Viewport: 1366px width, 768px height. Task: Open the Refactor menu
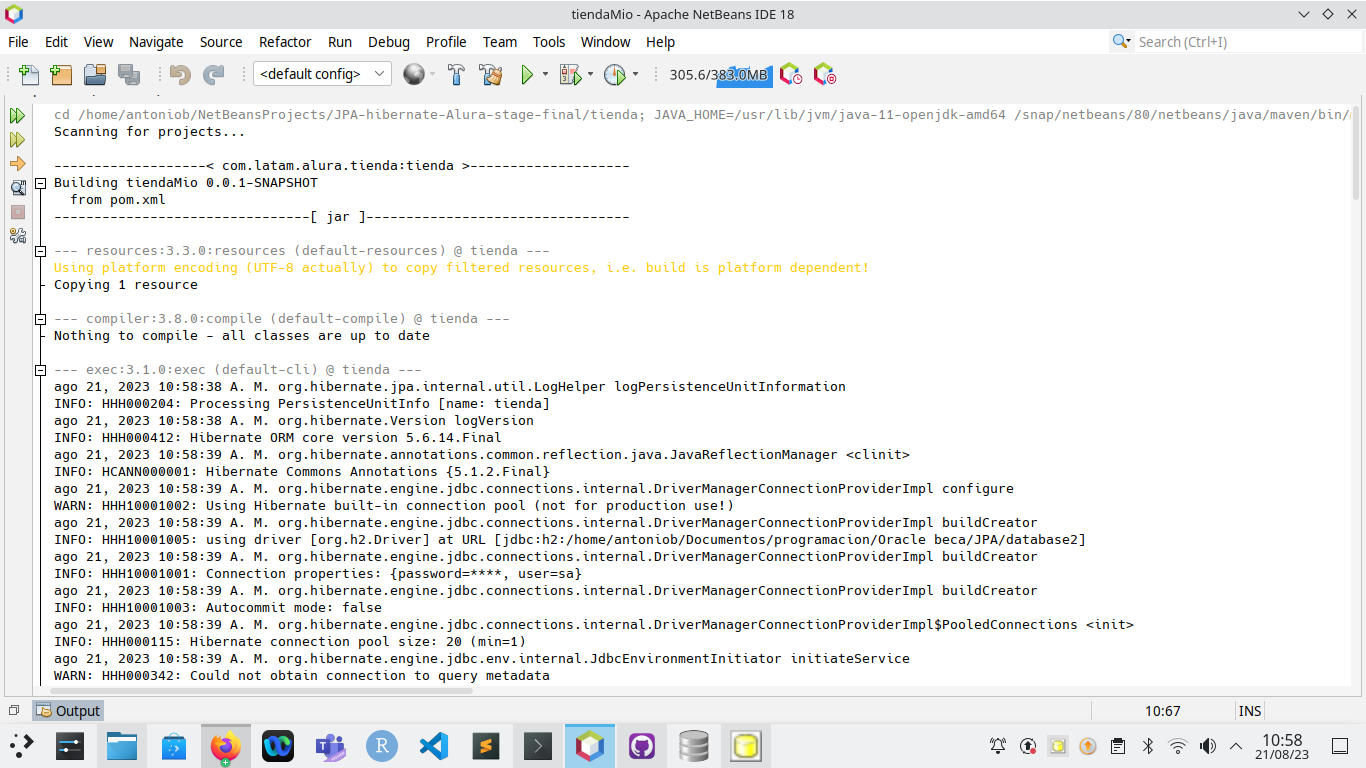point(285,42)
